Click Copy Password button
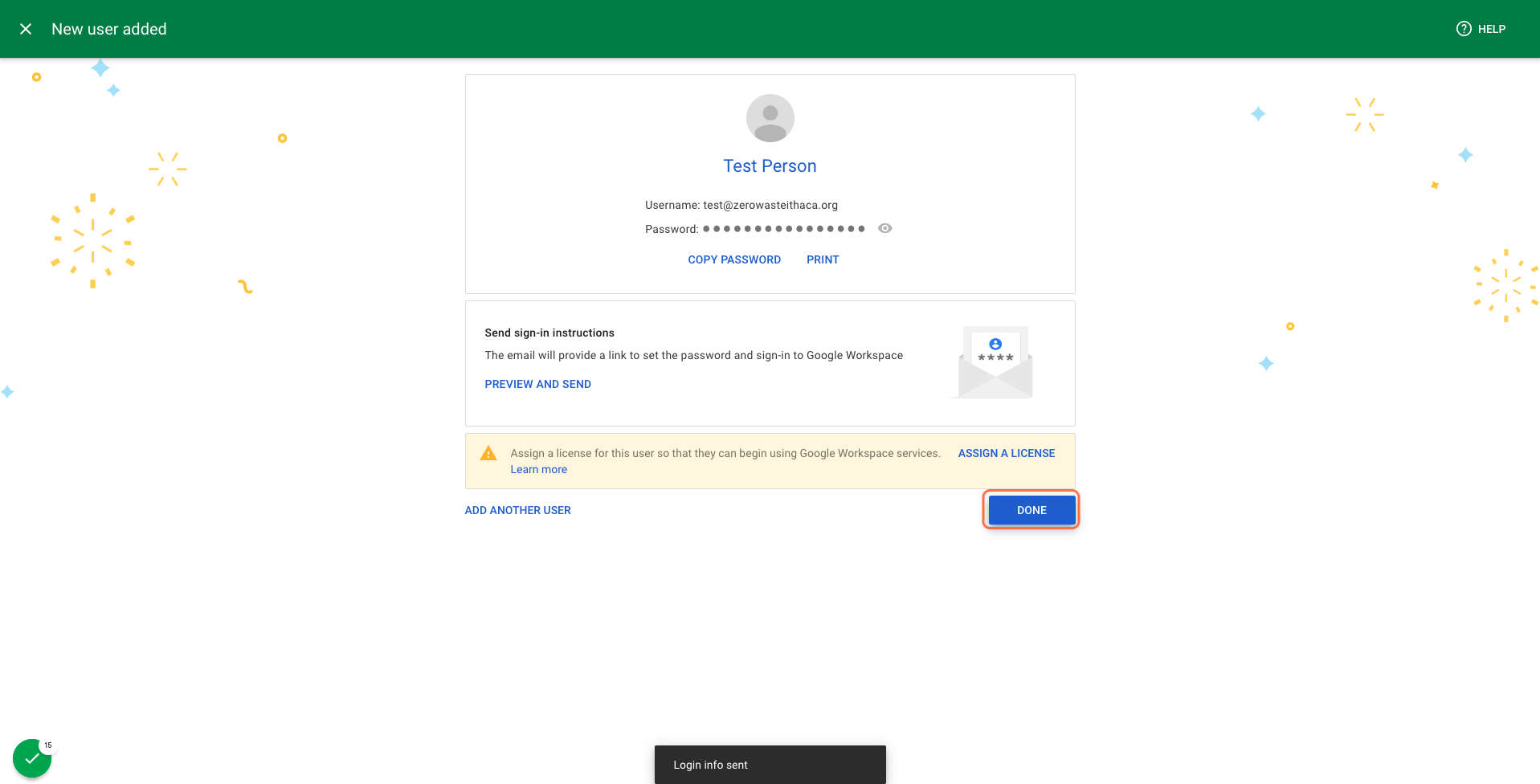Viewport: 1540px width, 784px height. 734,259
